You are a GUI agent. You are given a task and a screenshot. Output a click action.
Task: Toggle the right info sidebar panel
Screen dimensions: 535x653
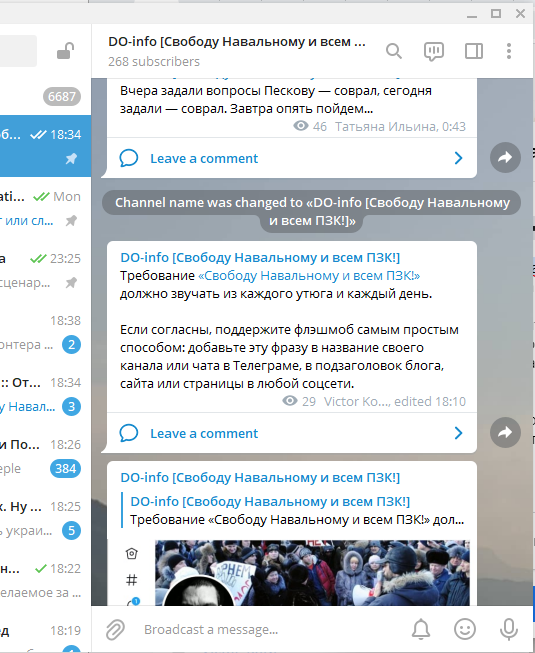(473, 51)
